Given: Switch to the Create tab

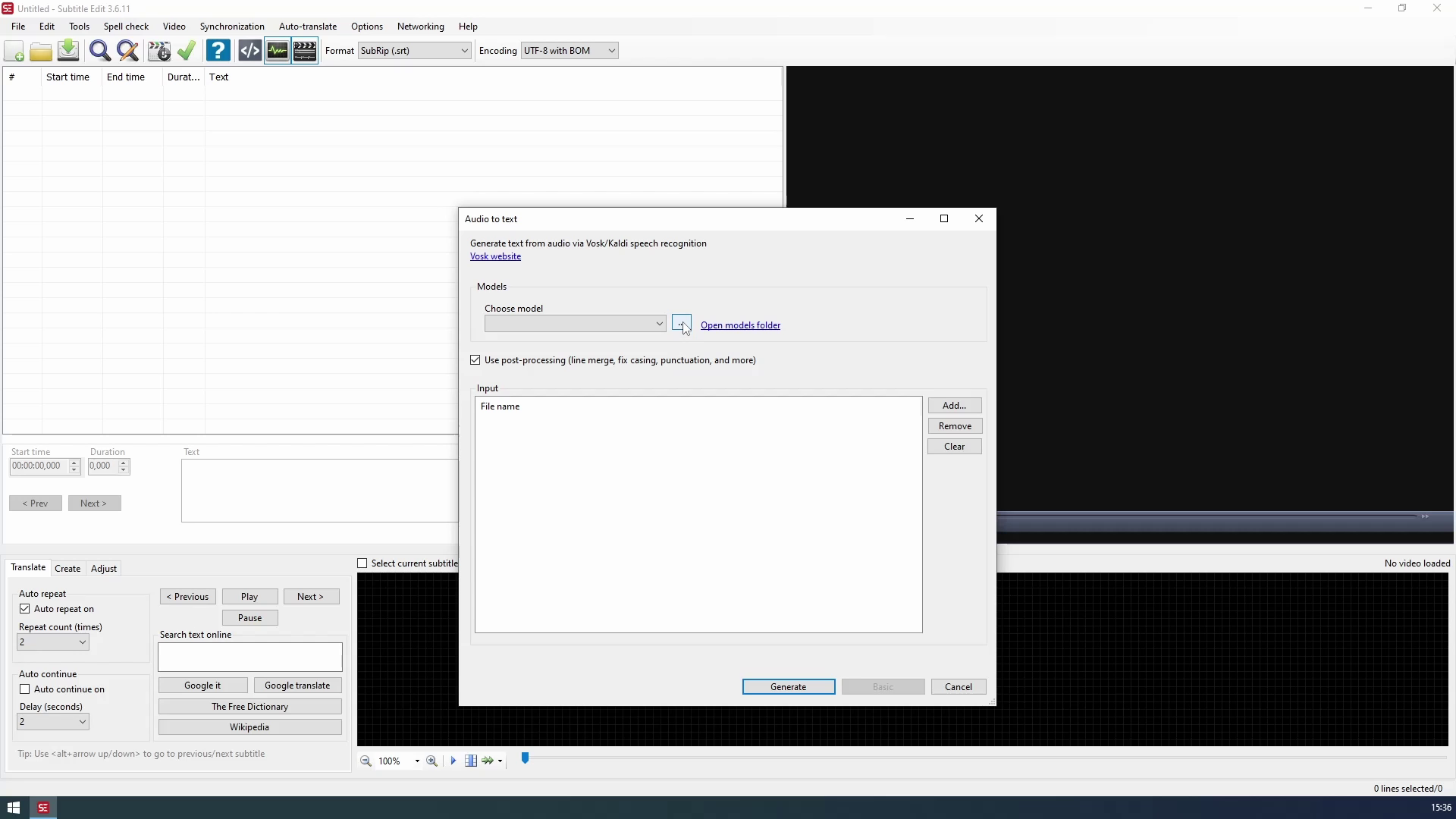Looking at the screenshot, I should pos(67,569).
